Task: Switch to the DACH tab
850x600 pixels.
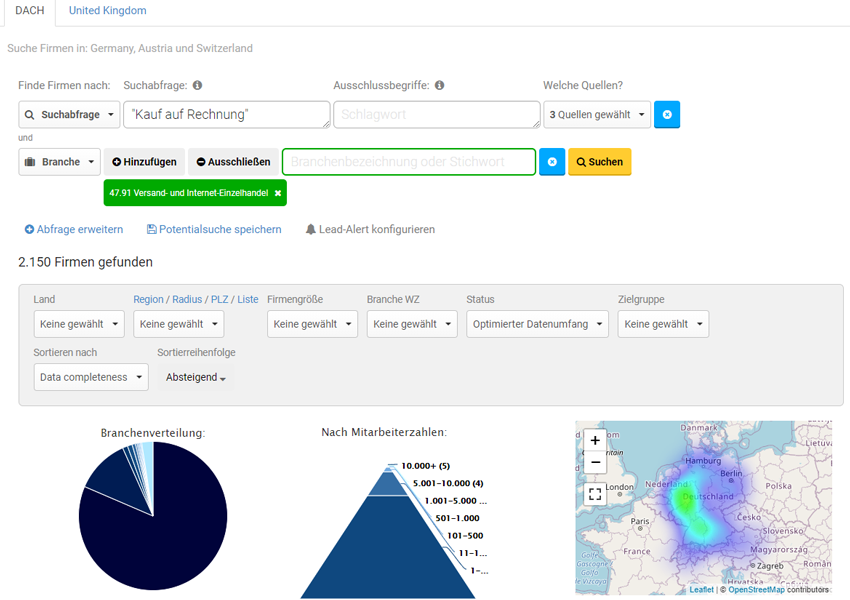Action: tap(30, 11)
